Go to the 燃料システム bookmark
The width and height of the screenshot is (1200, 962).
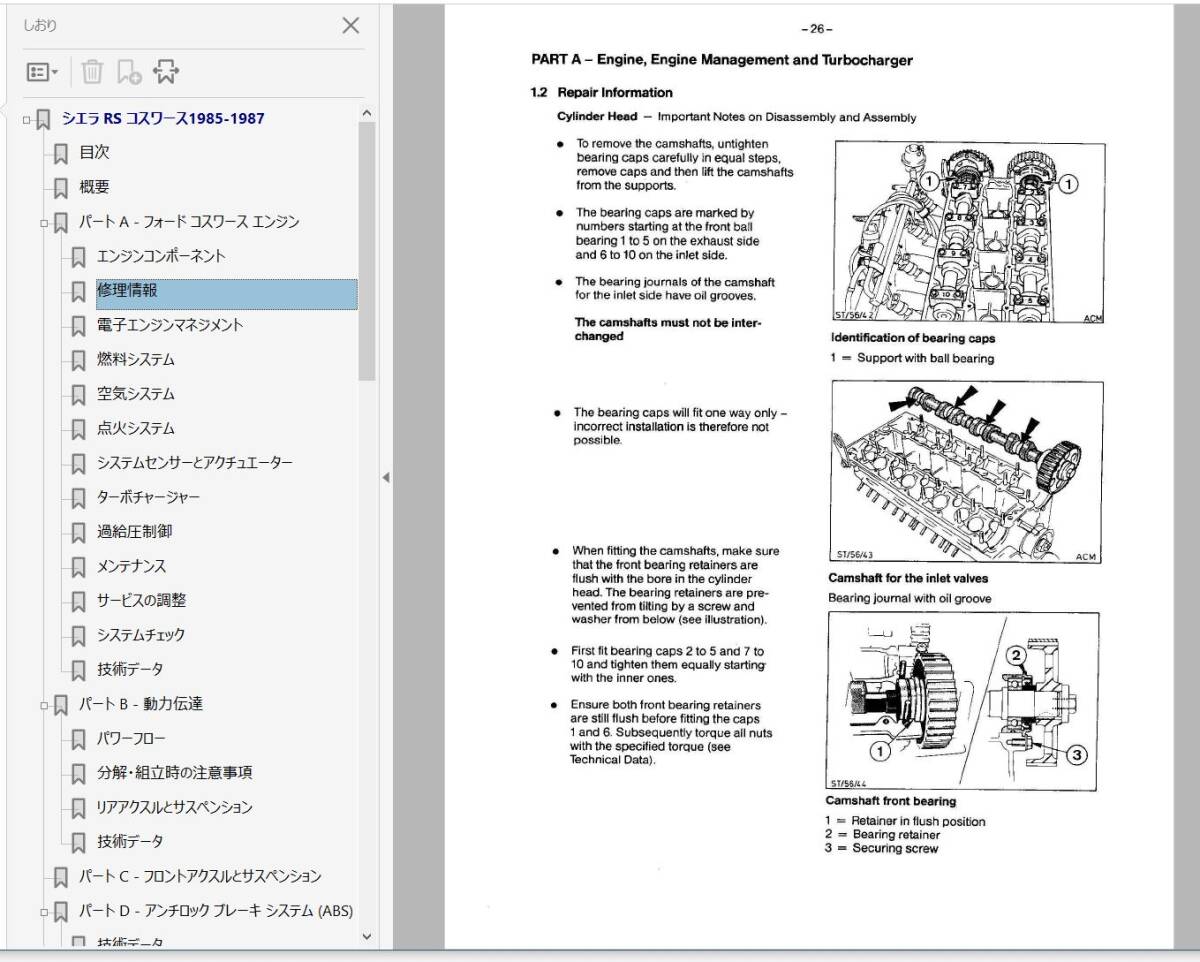pos(136,360)
